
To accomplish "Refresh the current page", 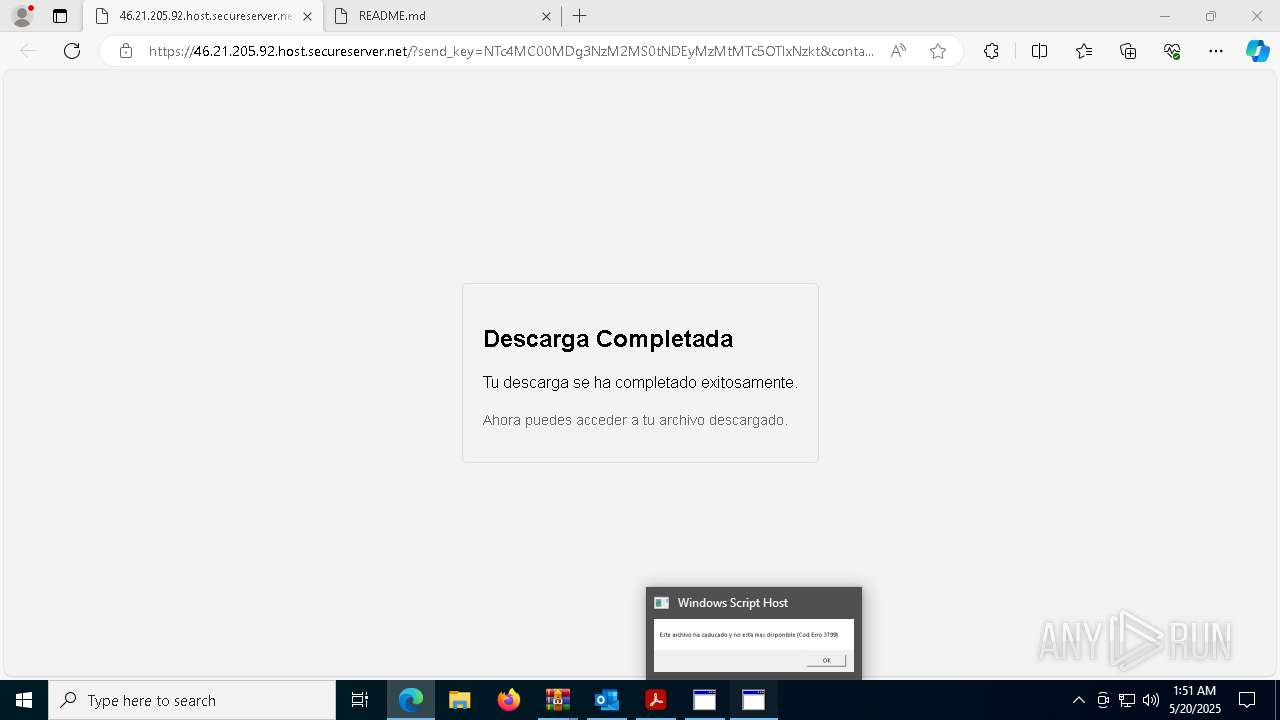I will [x=72, y=51].
